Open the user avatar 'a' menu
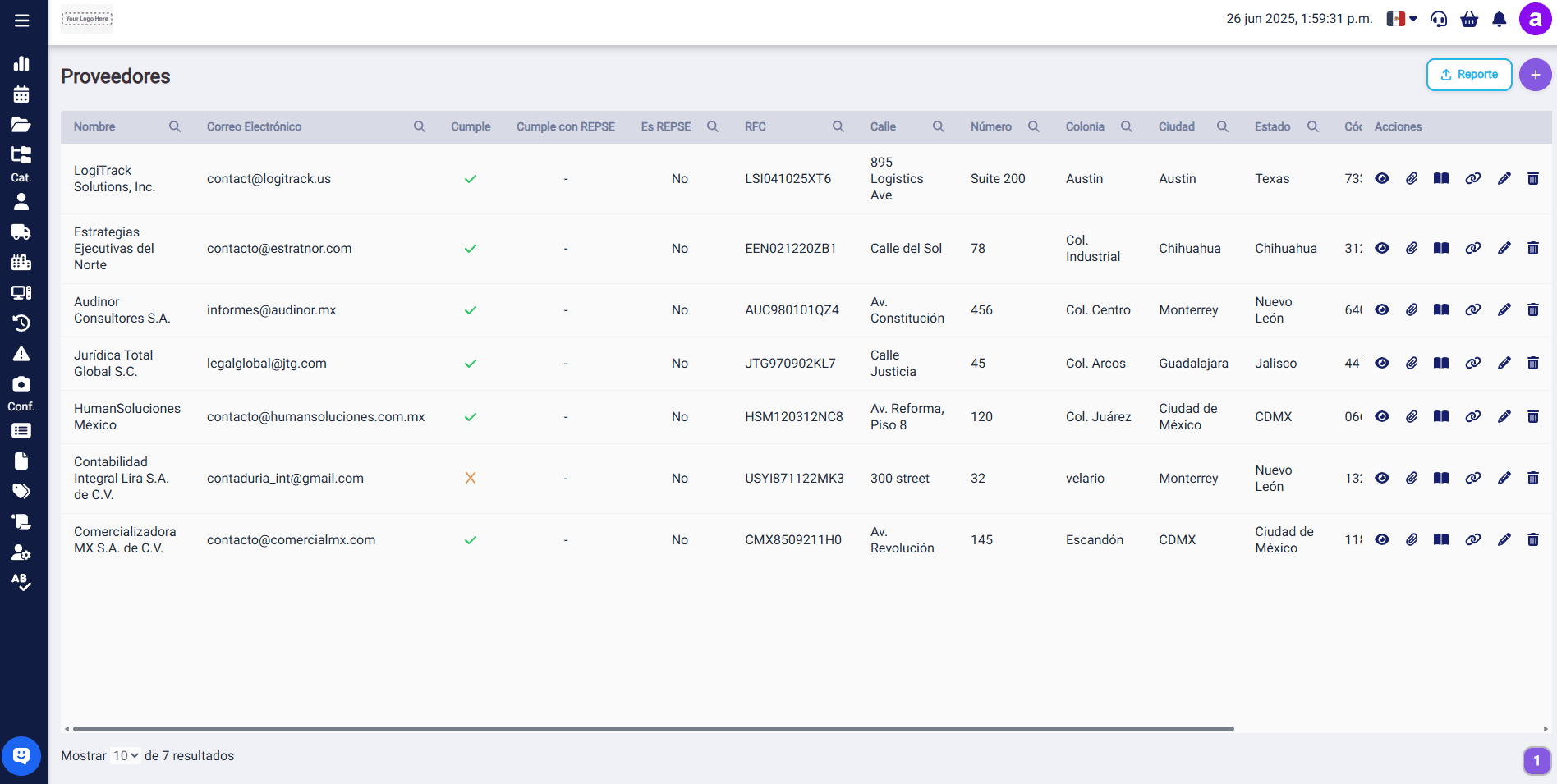Screen dimensions: 1557x784 (x=1535, y=19)
